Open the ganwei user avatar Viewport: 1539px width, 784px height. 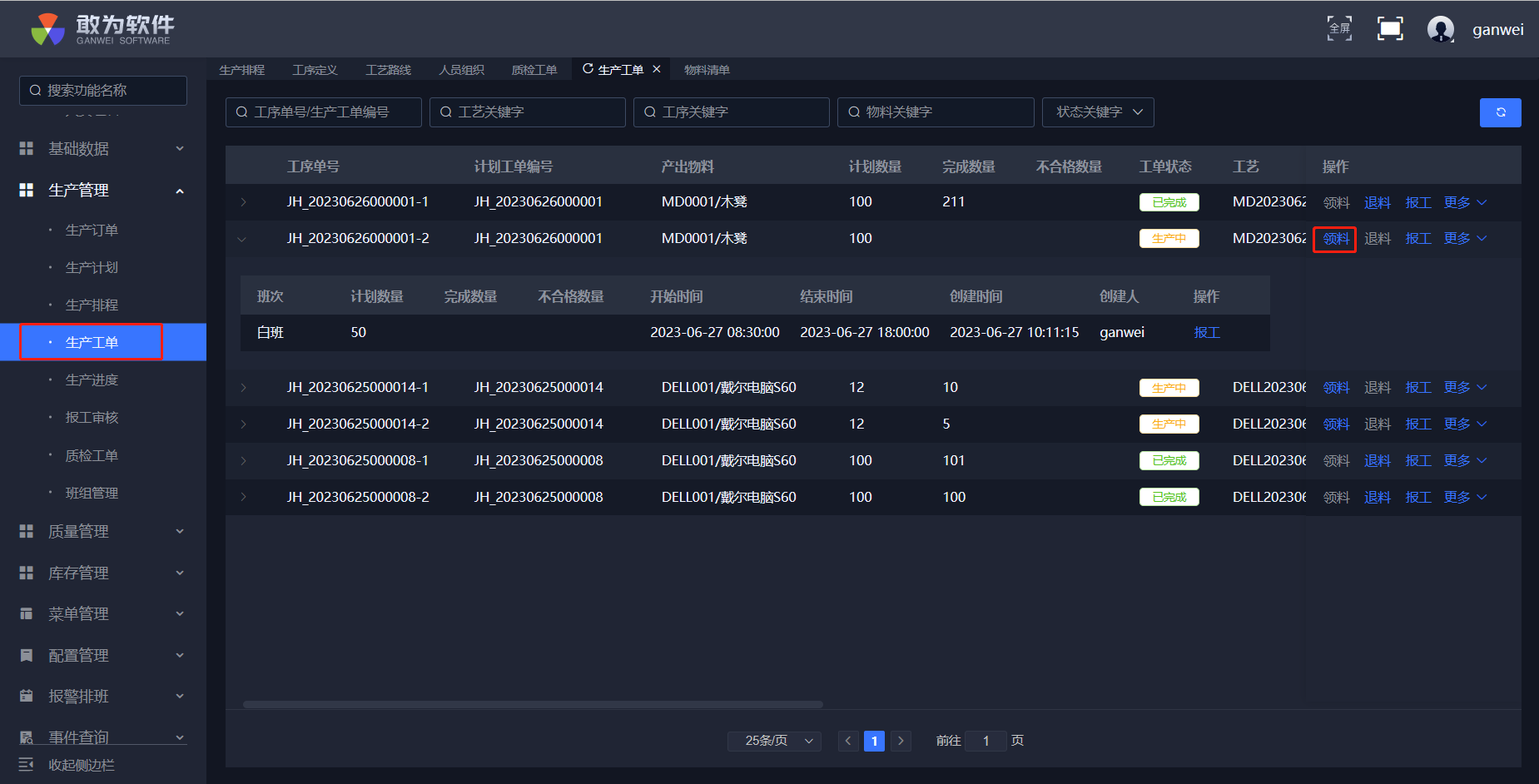tap(1440, 29)
